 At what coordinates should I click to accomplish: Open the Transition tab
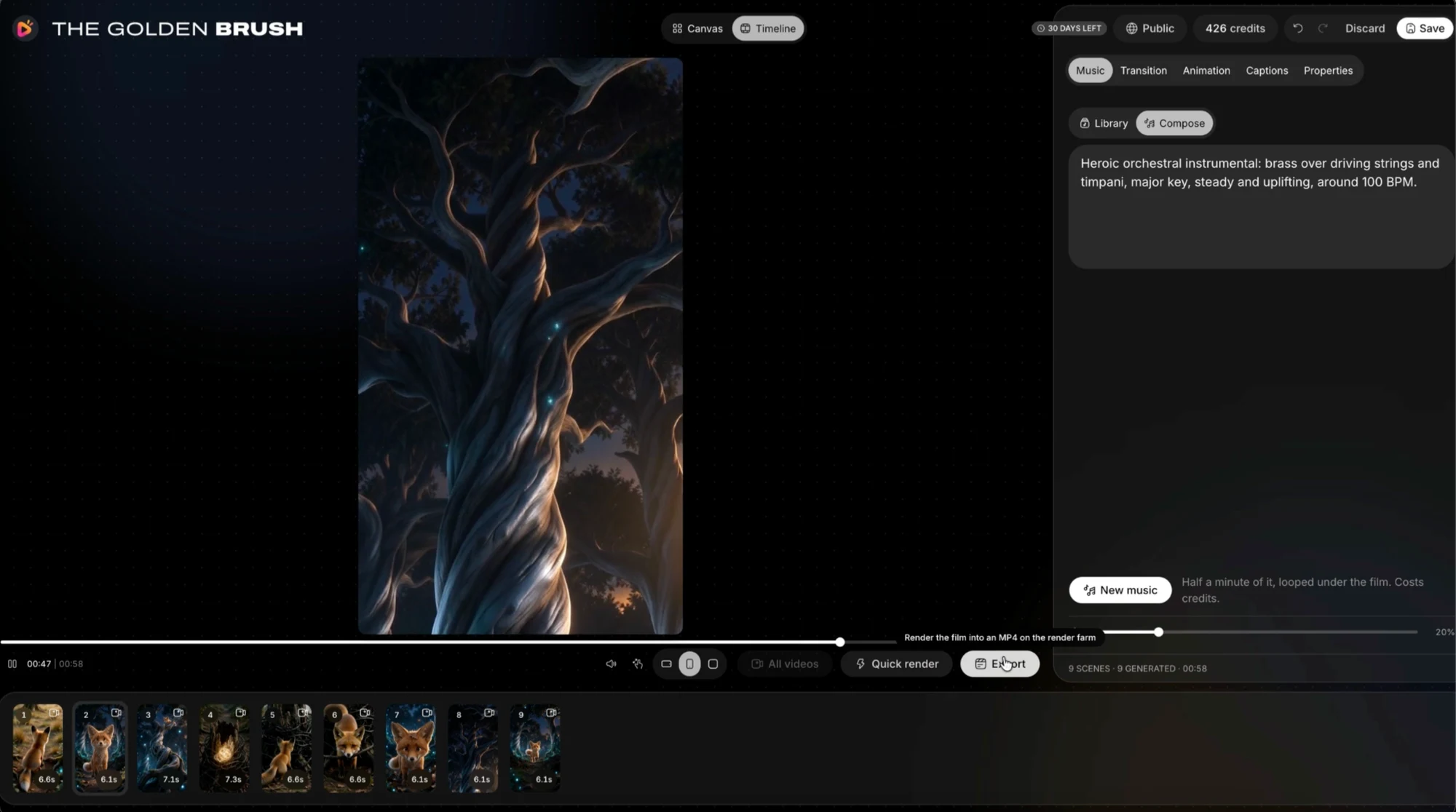[x=1143, y=71]
